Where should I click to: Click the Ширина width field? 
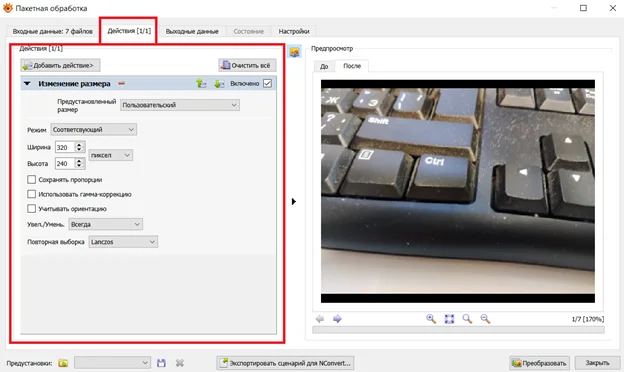click(x=65, y=147)
